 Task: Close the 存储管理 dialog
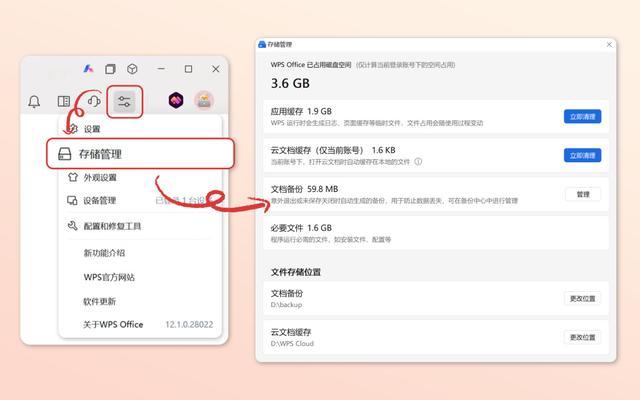609,44
